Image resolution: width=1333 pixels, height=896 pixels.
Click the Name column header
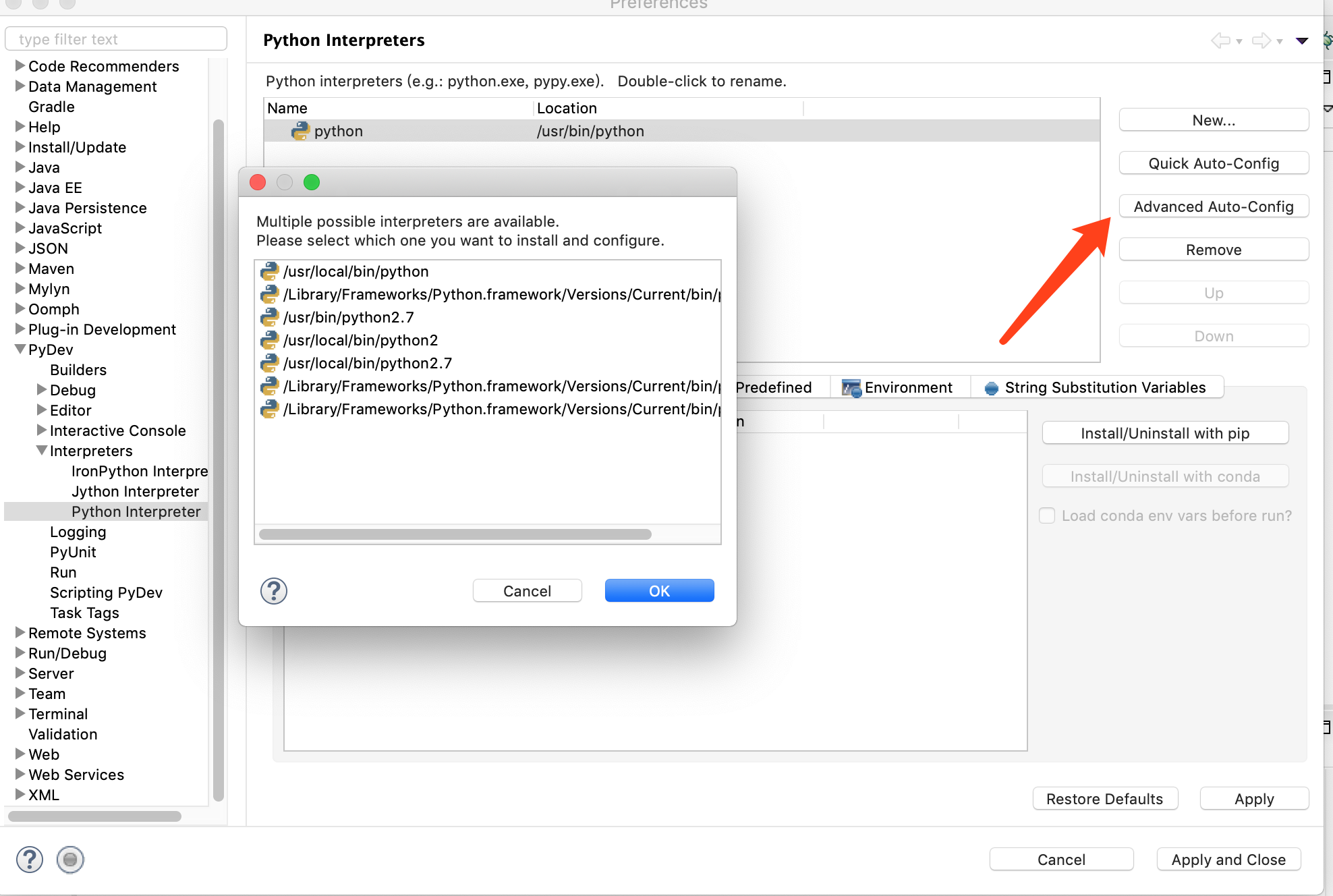[399, 108]
